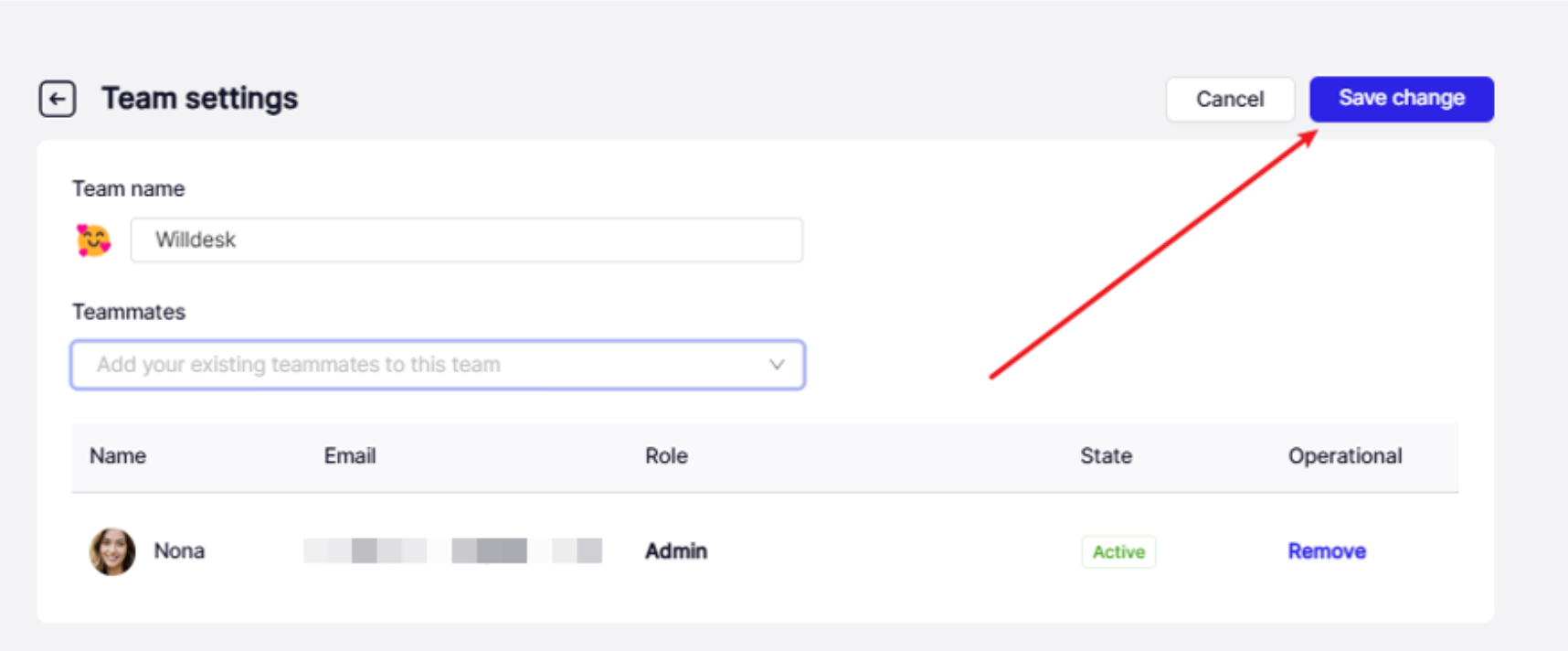Click the Teammates label
This screenshot has width=1568, height=651.
tap(129, 312)
